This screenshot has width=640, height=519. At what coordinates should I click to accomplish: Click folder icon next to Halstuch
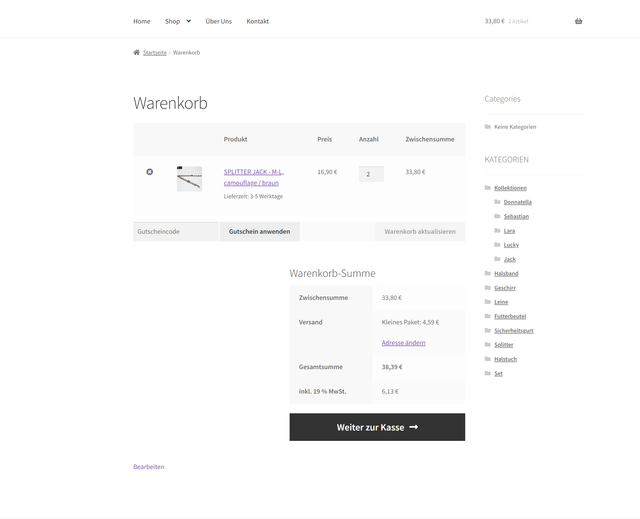click(x=487, y=359)
